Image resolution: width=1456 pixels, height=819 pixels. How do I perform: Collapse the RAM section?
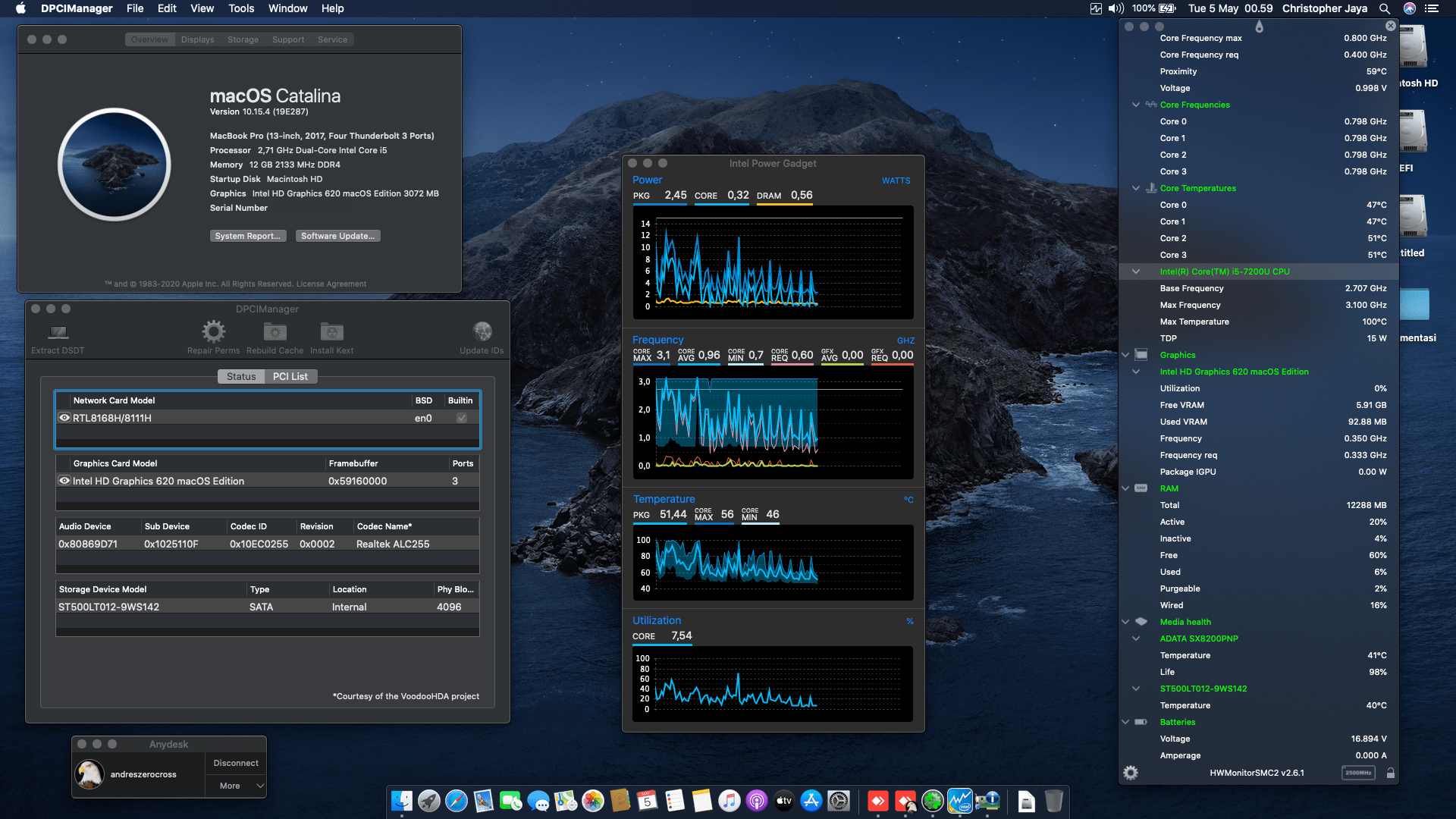coord(1126,488)
